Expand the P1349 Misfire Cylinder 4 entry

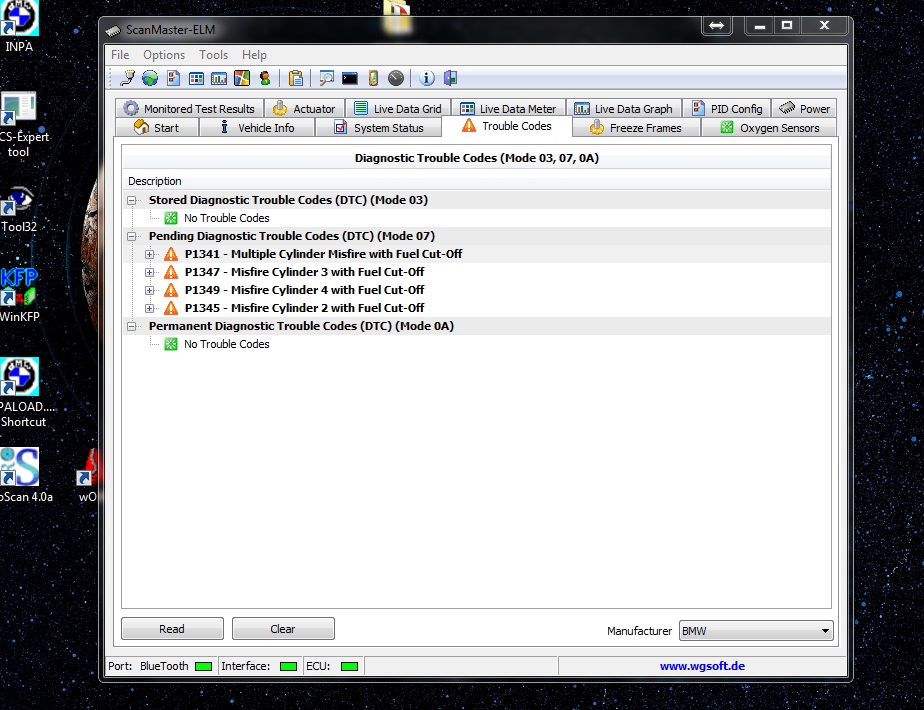coord(150,290)
